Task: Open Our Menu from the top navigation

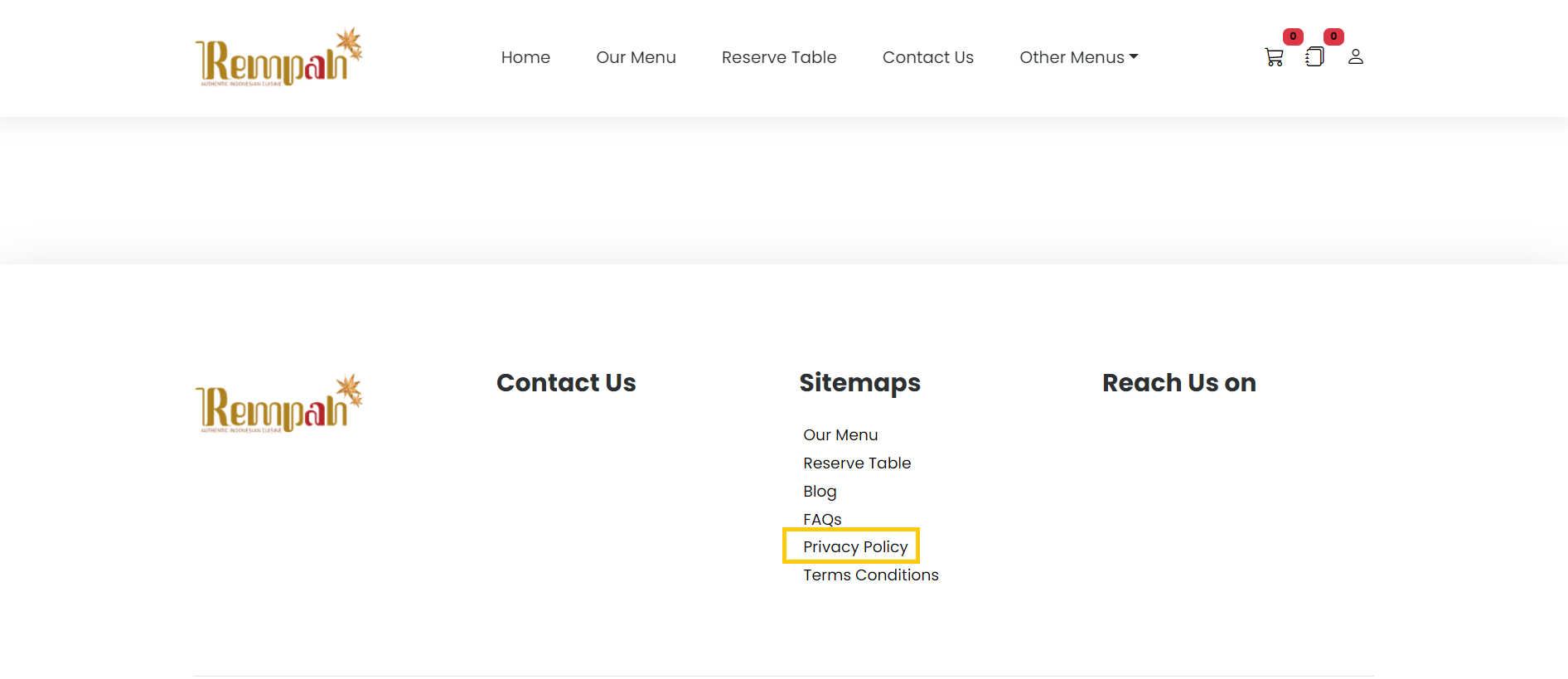Action: click(x=636, y=57)
